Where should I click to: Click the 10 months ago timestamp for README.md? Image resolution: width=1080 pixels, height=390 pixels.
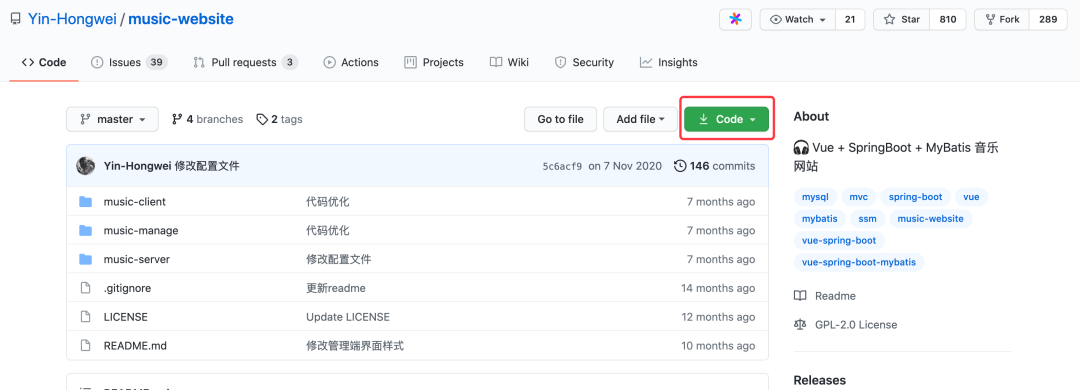(x=718, y=346)
